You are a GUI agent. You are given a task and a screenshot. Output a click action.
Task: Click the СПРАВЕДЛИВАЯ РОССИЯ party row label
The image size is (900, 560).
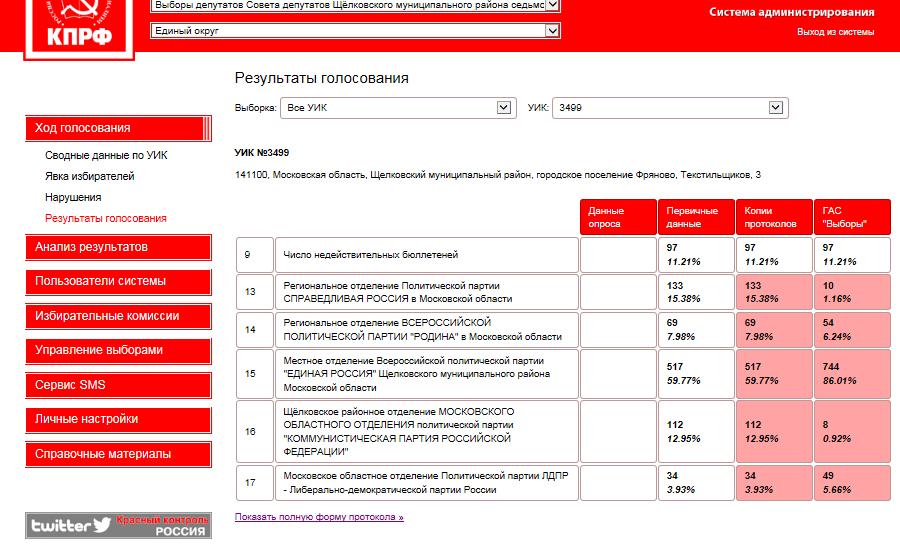[426, 292]
